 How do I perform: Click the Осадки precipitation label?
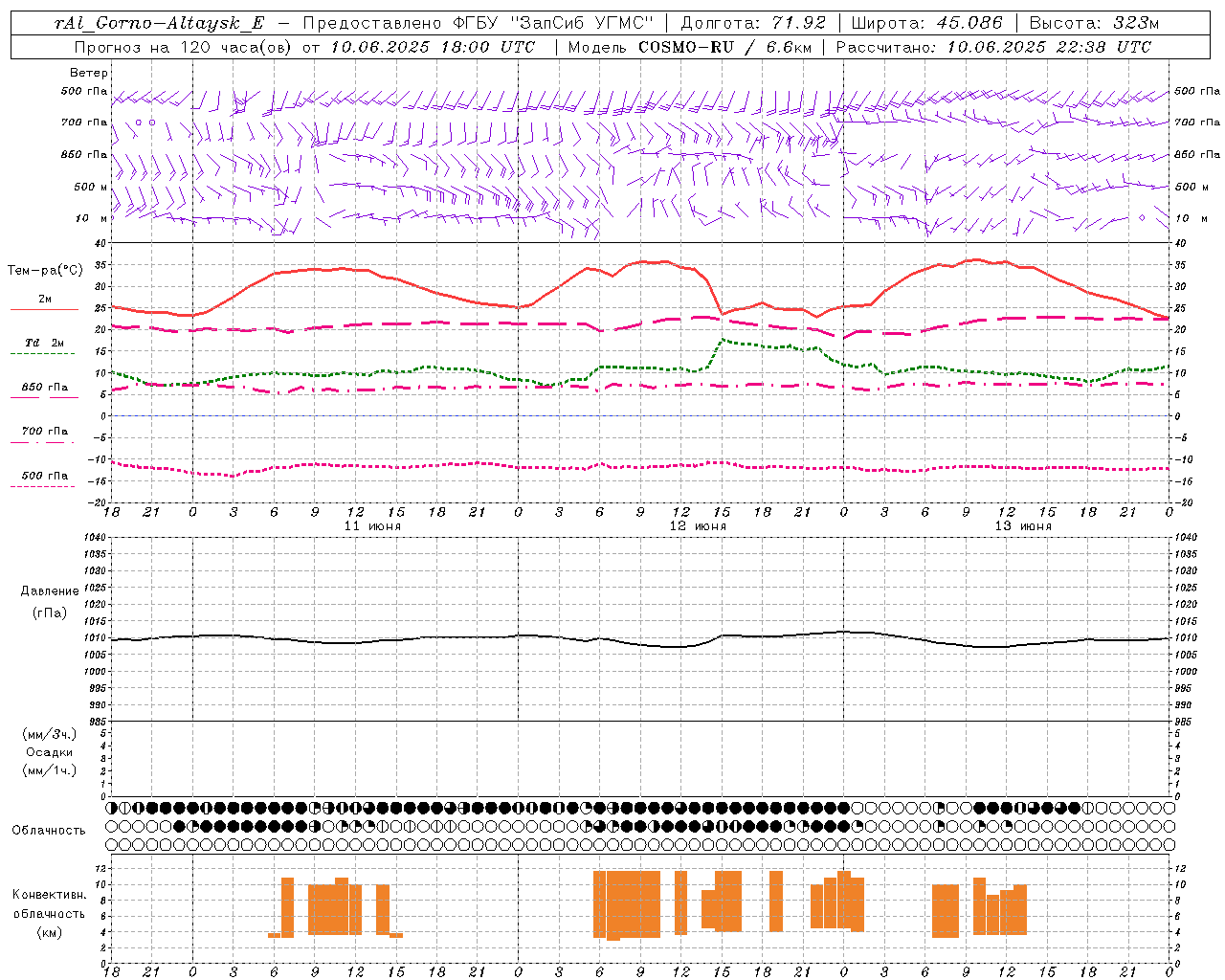pos(50,752)
